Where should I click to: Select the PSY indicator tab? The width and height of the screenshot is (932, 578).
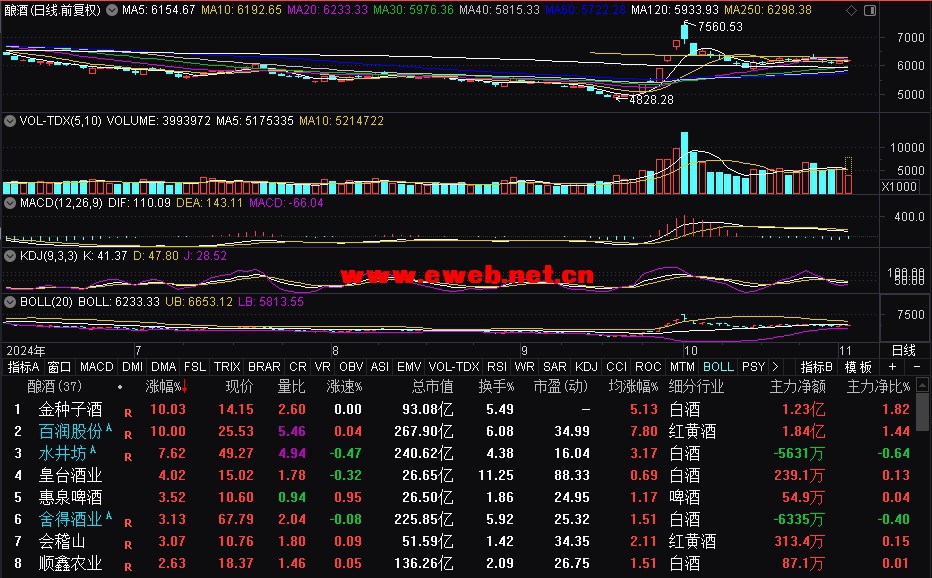753,367
